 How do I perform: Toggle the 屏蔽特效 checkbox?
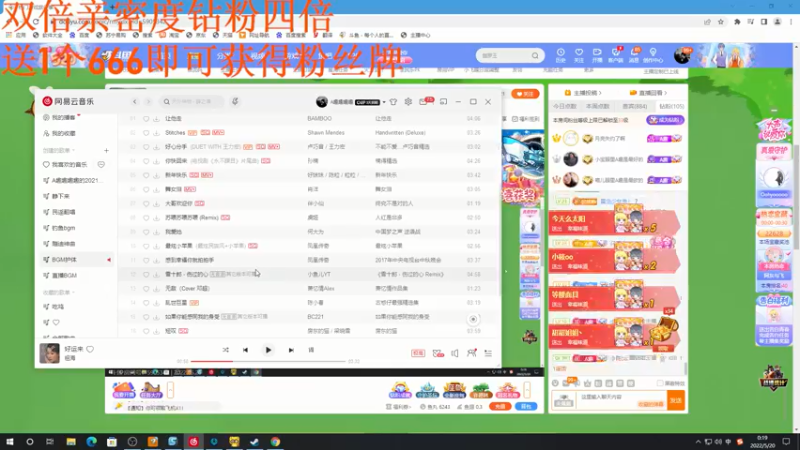[x=660, y=383]
